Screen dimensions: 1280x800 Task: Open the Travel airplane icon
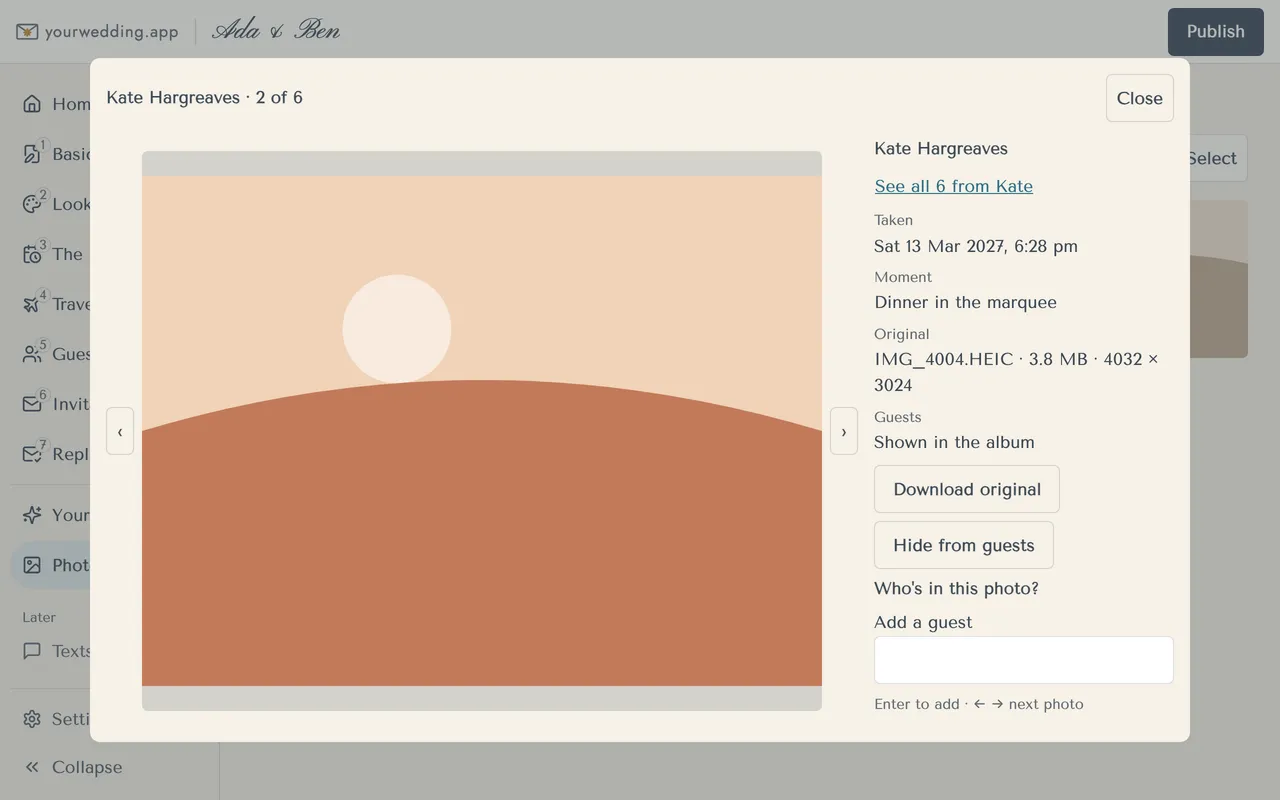point(32,304)
